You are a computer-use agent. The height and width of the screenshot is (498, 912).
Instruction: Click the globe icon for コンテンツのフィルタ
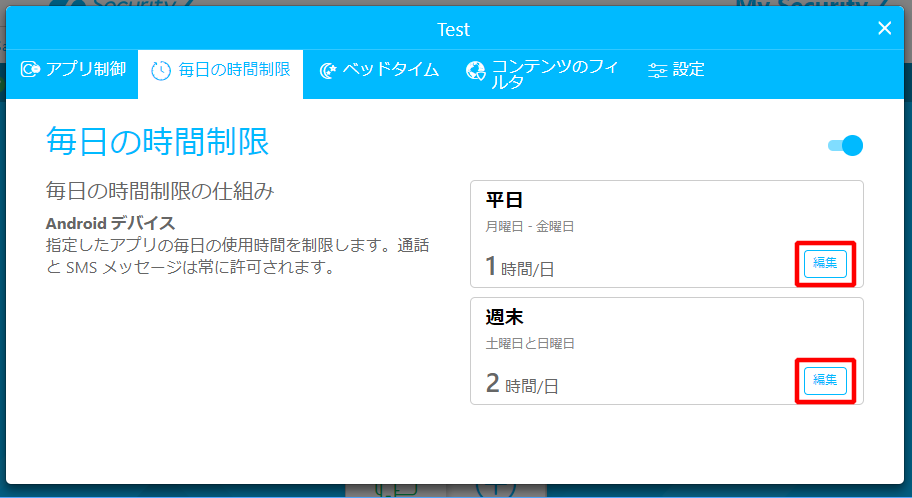point(476,70)
